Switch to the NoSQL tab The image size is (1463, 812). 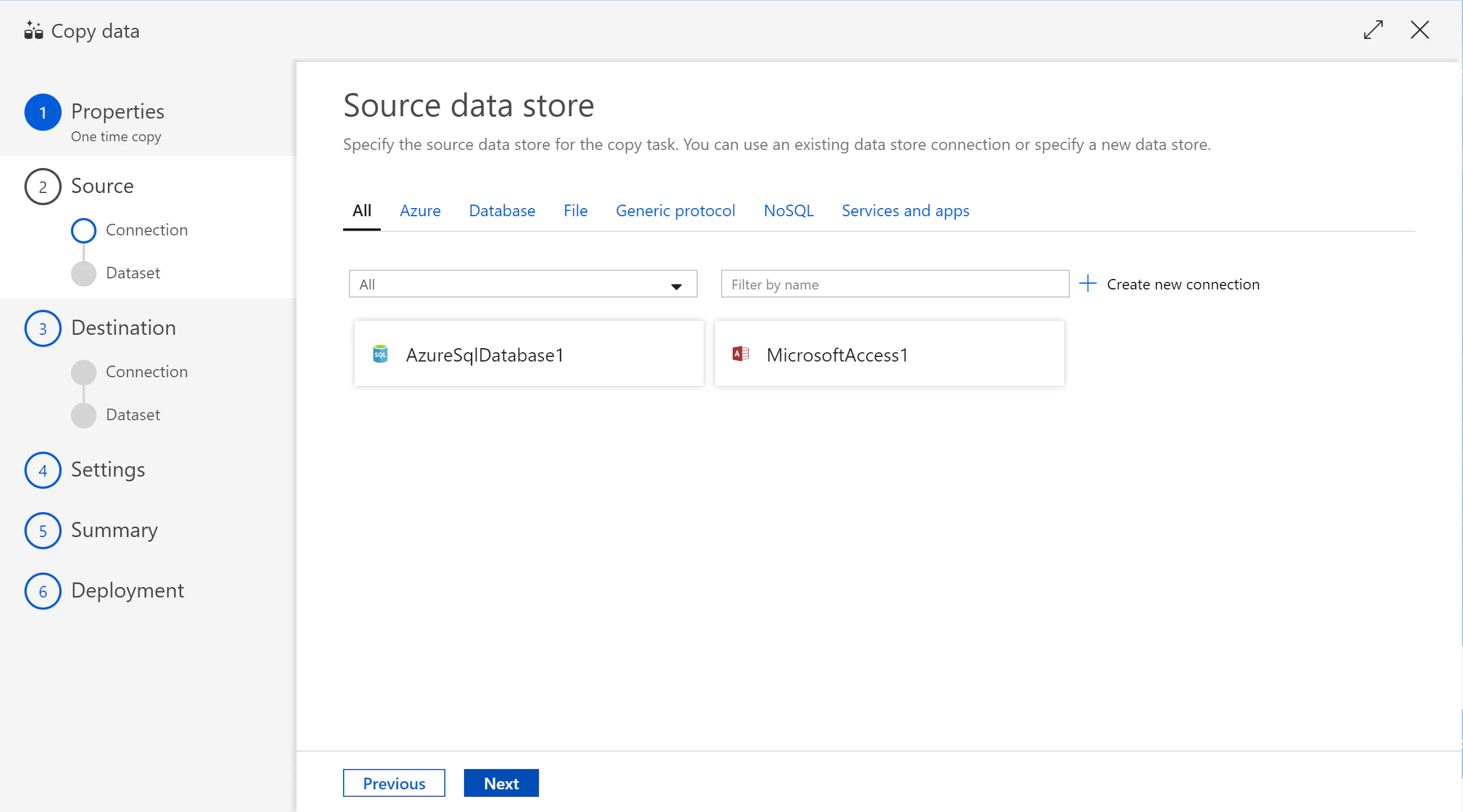click(788, 210)
